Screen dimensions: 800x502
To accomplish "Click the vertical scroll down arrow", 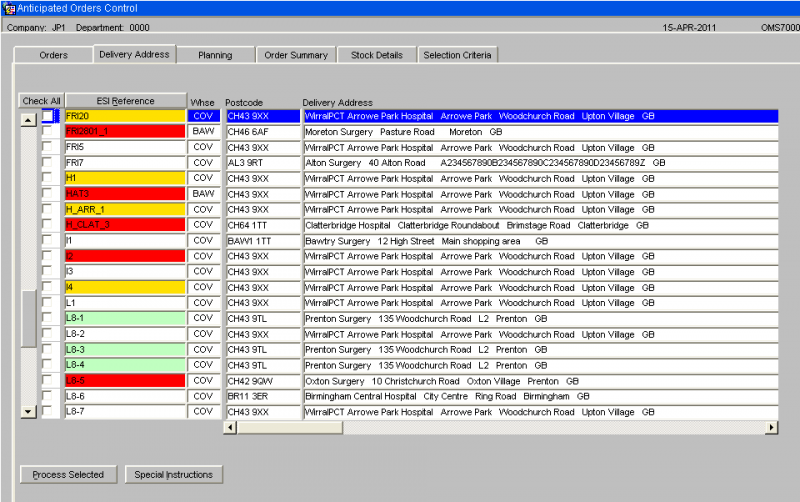I will [x=29, y=411].
